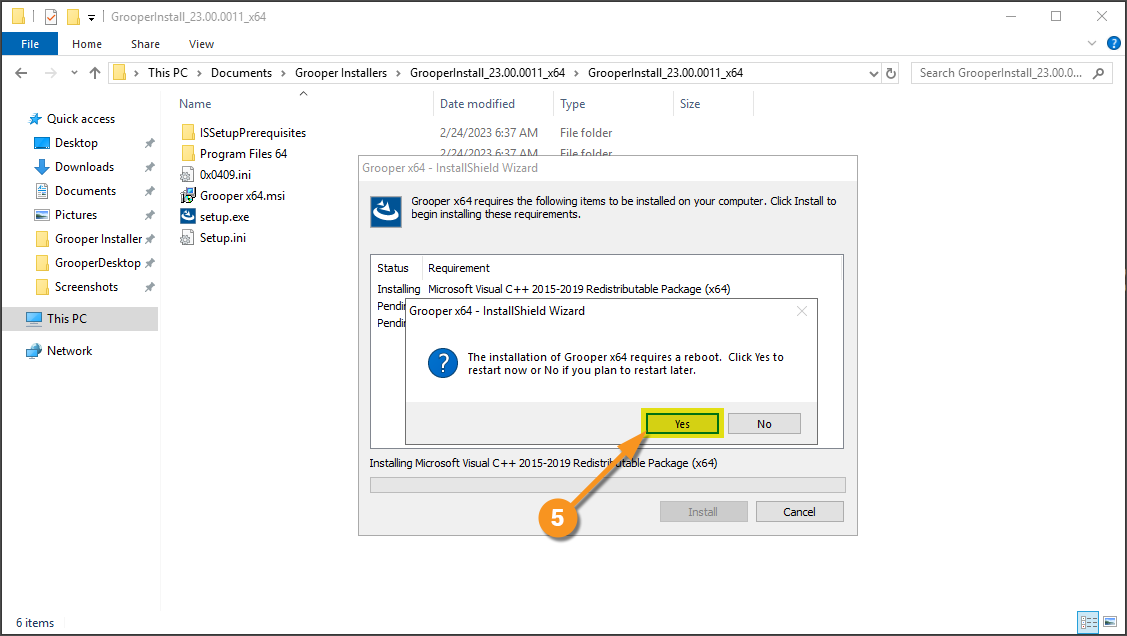Select the Setup.ini file

click(222, 238)
